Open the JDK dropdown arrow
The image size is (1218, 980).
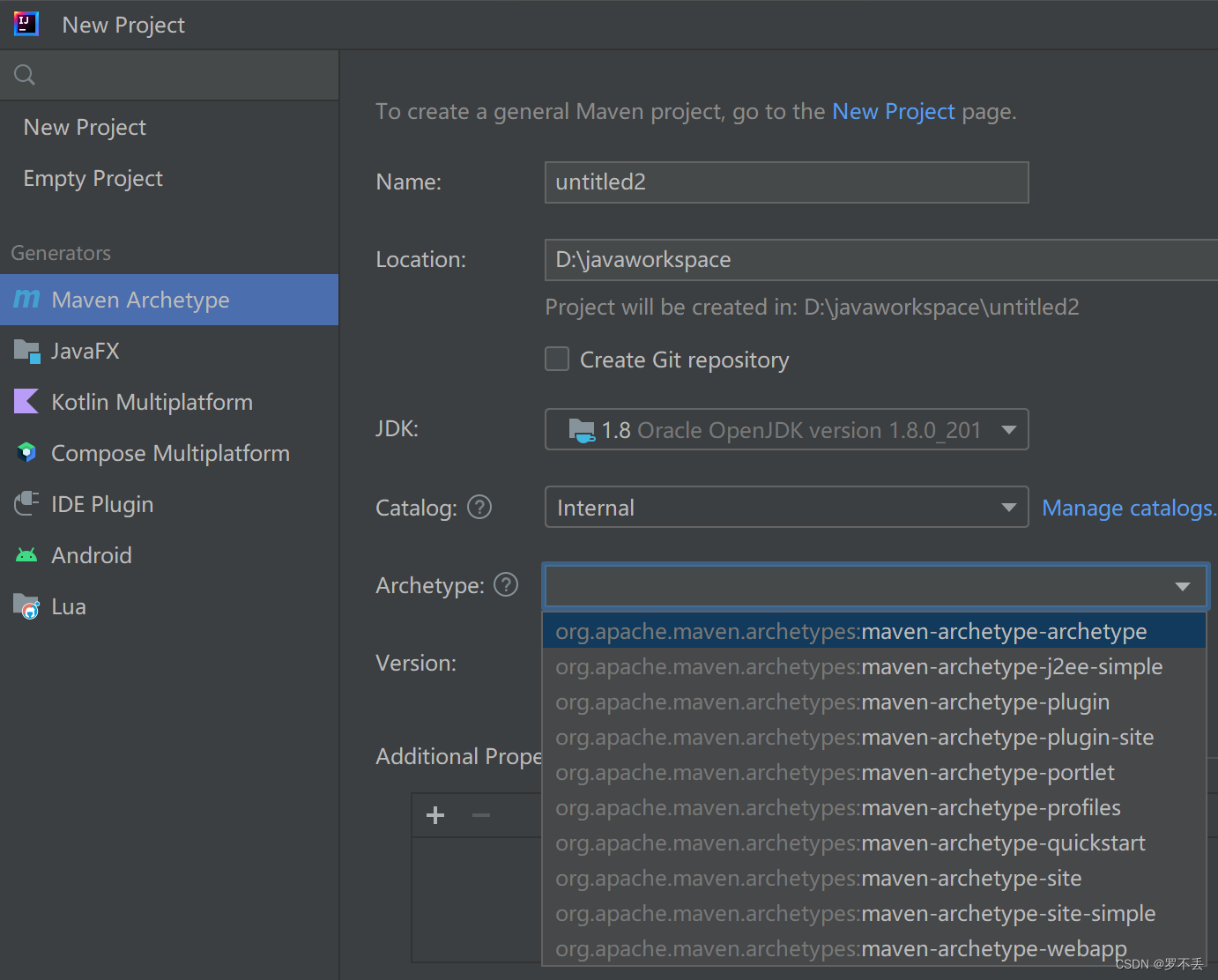coord(1009,430)
